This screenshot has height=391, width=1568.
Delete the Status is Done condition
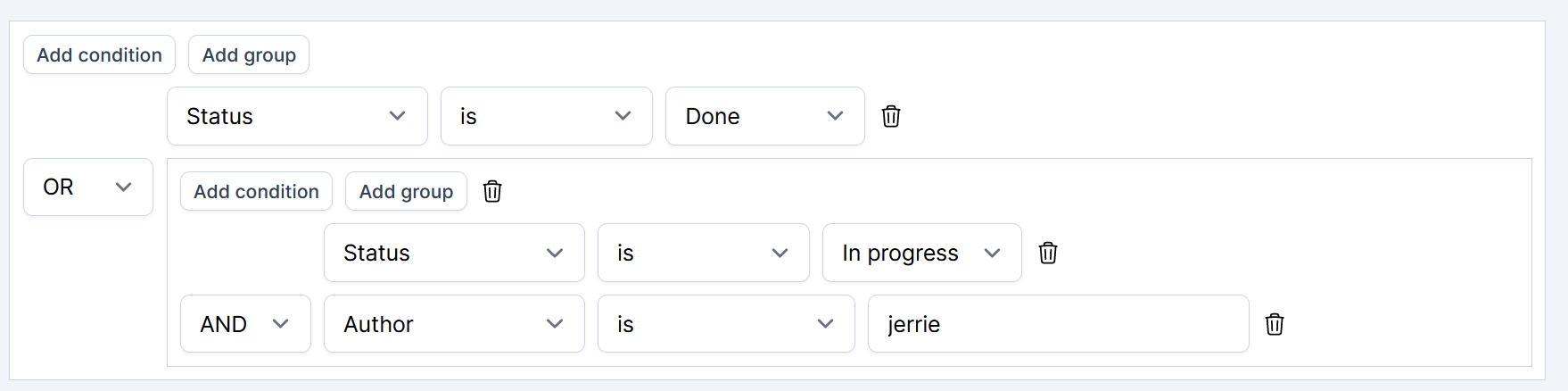tap(891, 116)
